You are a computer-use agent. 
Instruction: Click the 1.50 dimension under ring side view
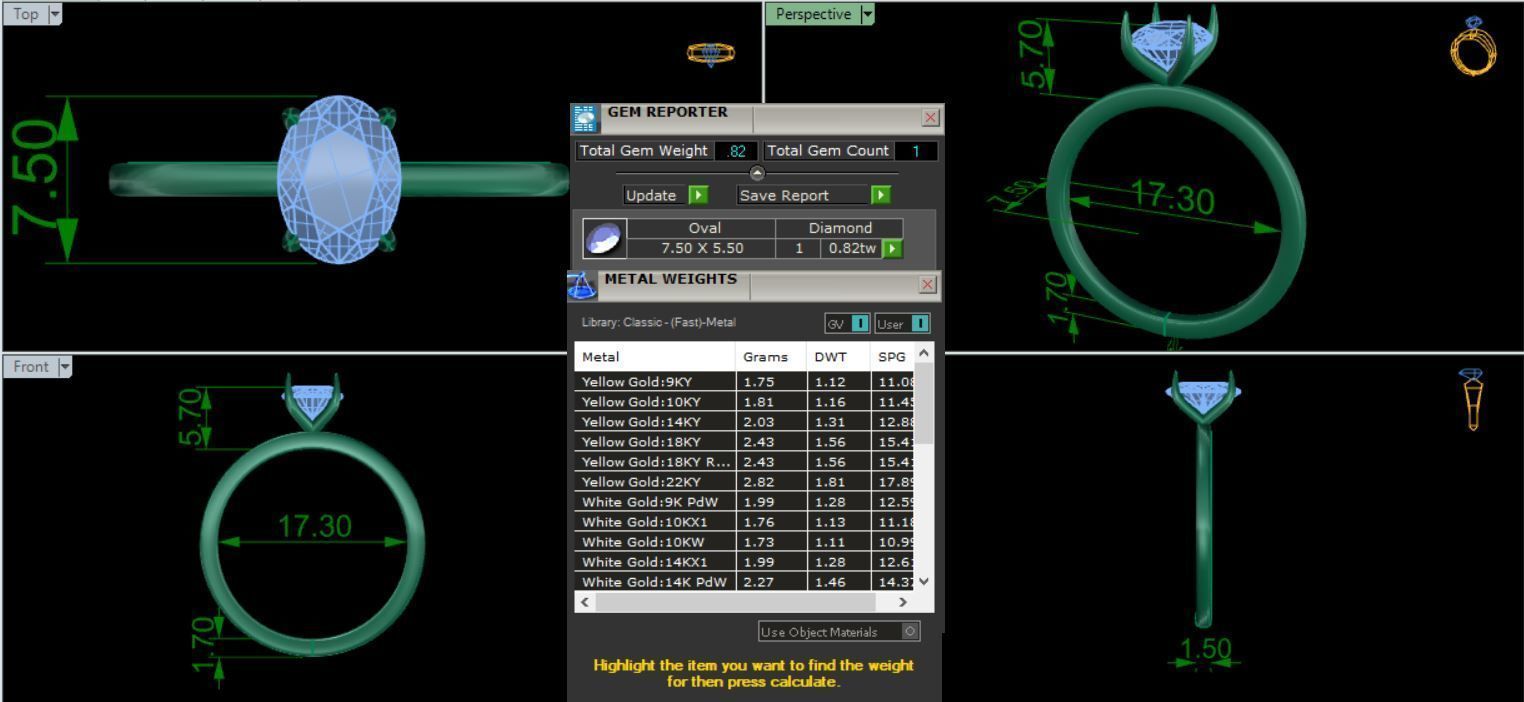(1205, 648)
